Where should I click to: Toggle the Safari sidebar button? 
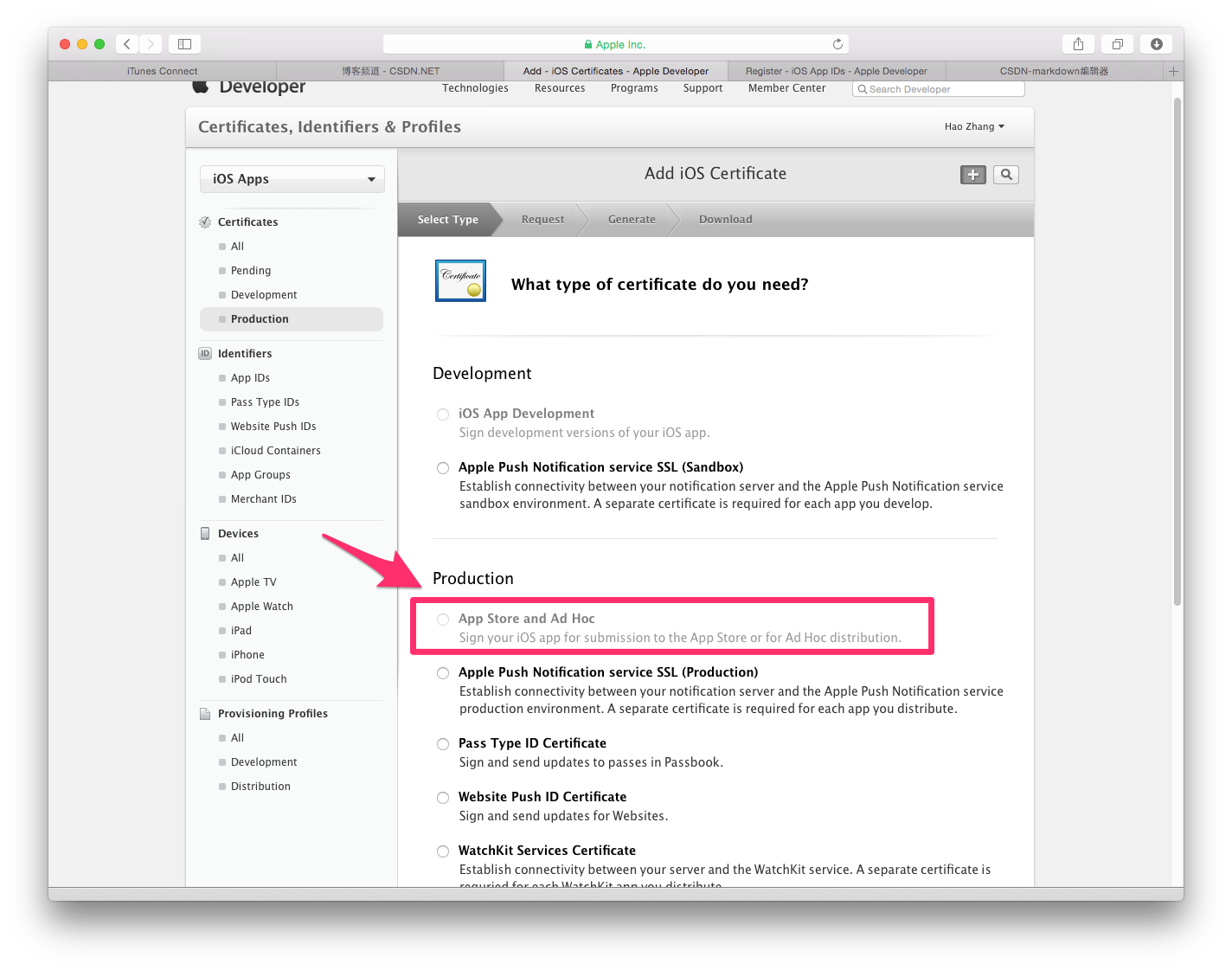click(184, 44)
